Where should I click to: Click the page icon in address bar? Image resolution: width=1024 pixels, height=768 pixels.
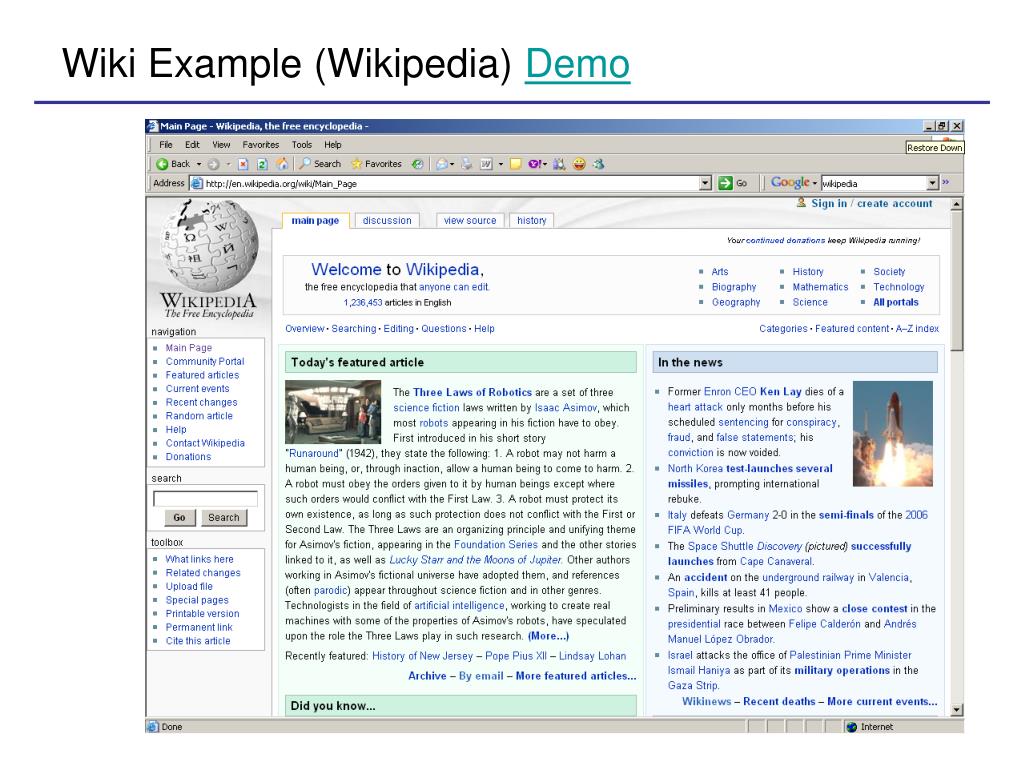tap(197, 184)
